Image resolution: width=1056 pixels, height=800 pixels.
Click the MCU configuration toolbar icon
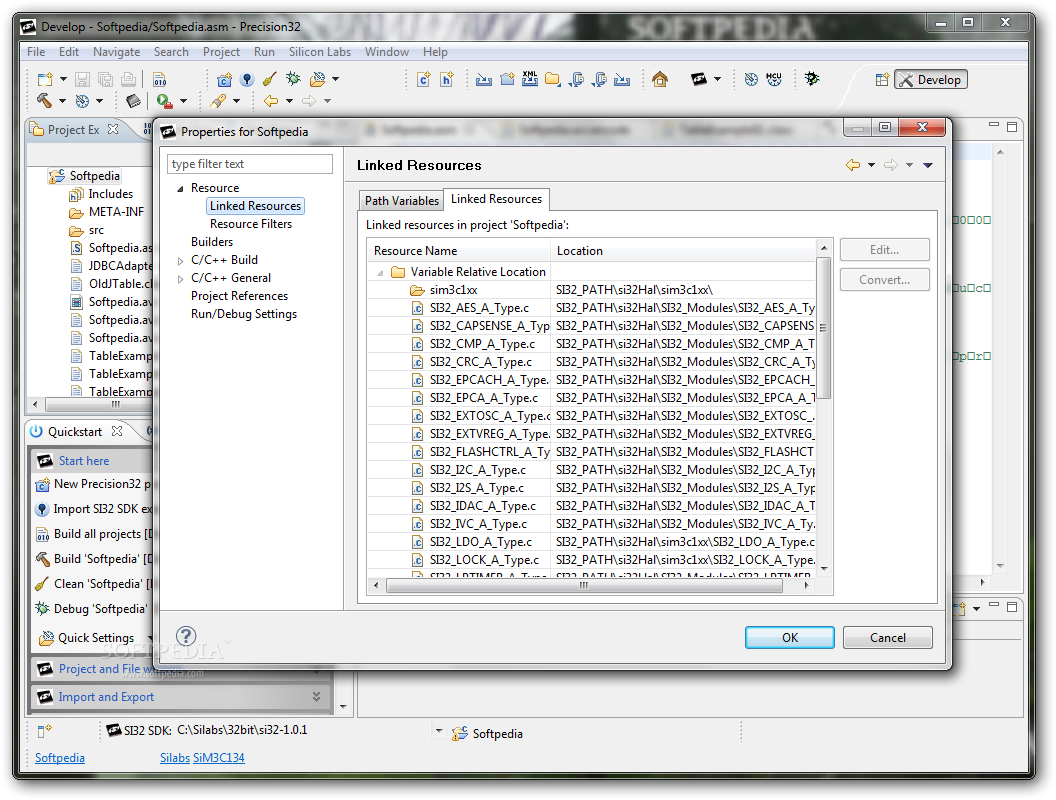tap(774, 79)
